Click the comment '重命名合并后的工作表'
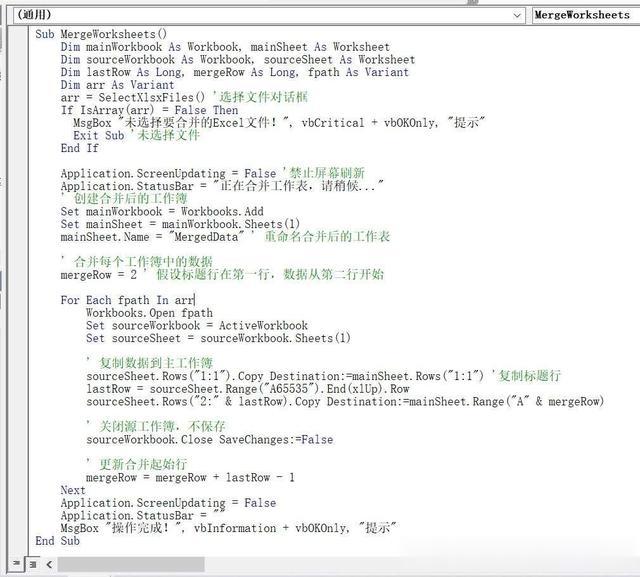 tap(327, 236)
